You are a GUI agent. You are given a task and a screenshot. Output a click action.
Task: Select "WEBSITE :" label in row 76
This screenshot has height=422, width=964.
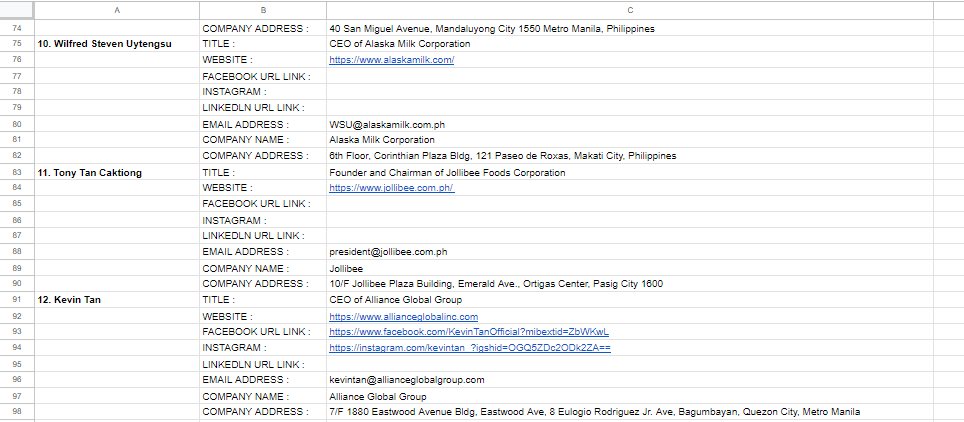coord(263,60)
